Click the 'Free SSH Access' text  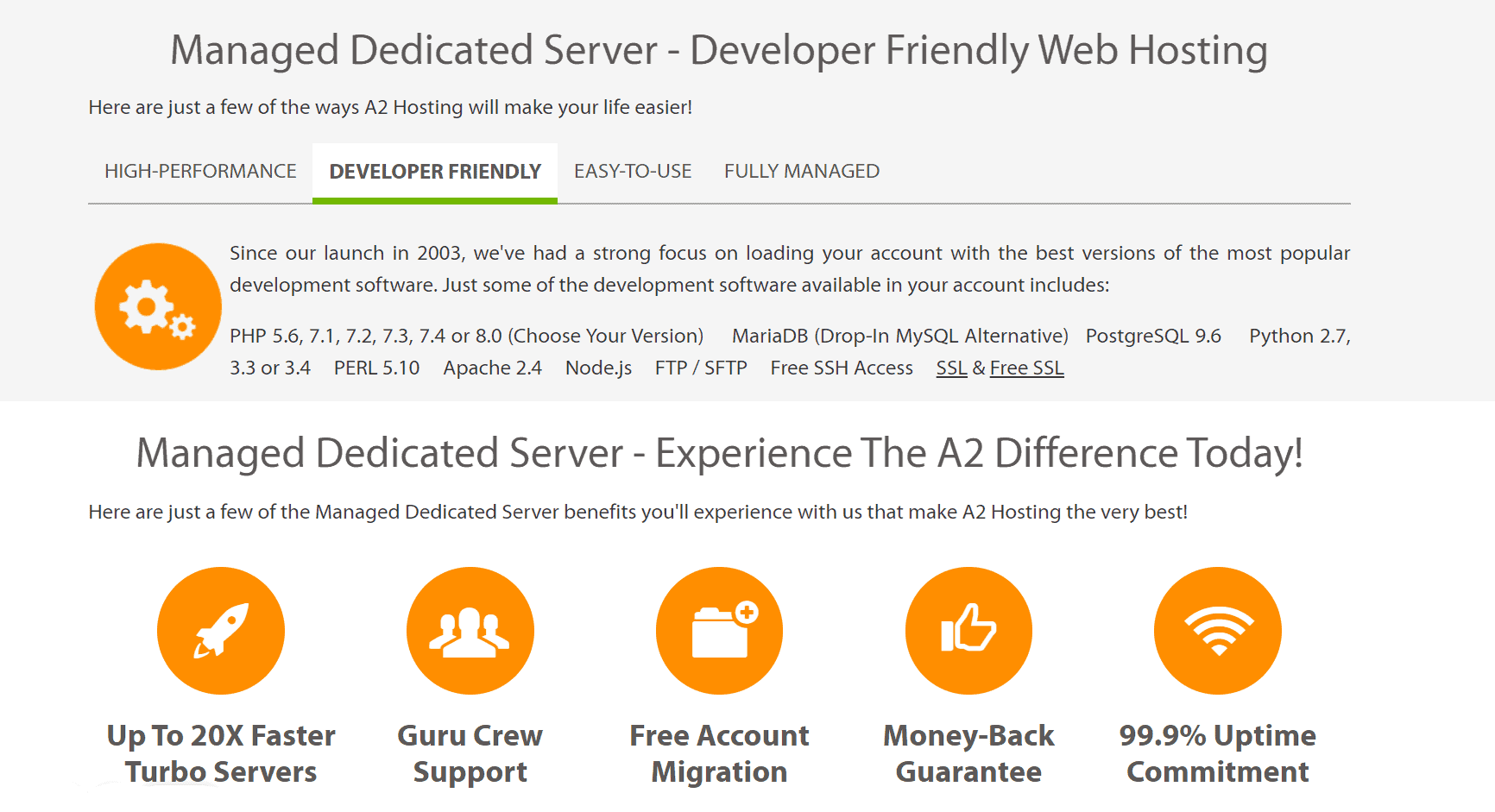click(x=842, y=368)
